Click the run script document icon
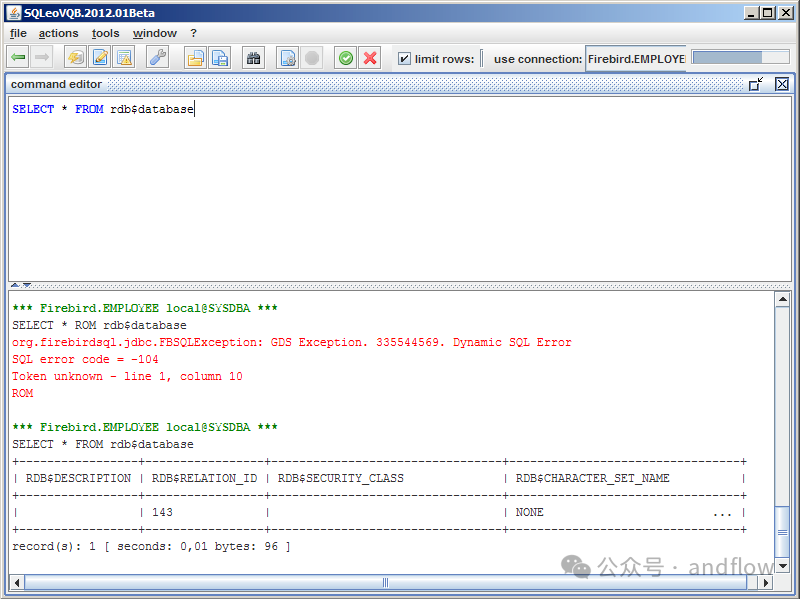 [287, 58]
